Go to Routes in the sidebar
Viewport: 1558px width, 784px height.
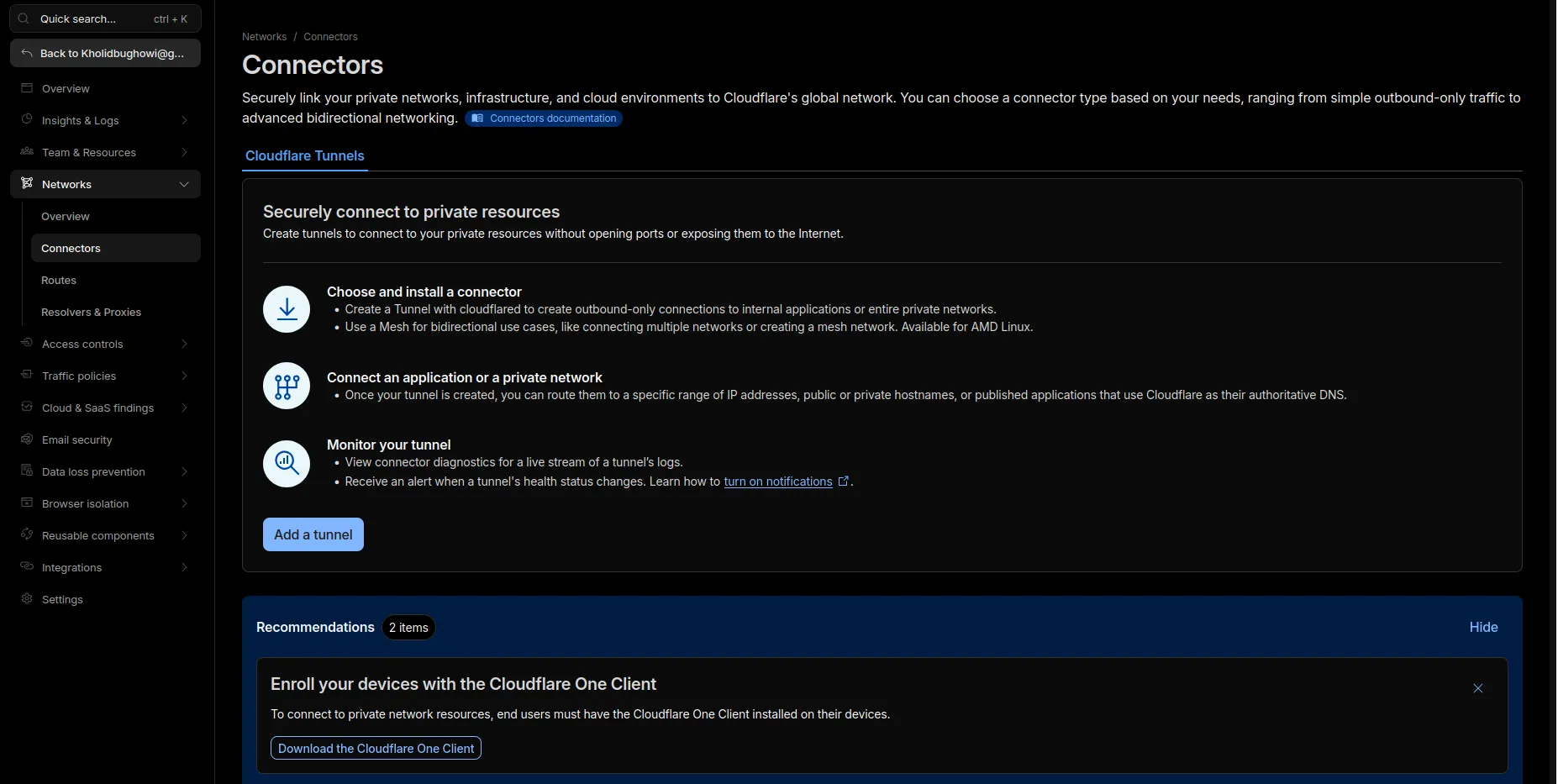(116, 280)
